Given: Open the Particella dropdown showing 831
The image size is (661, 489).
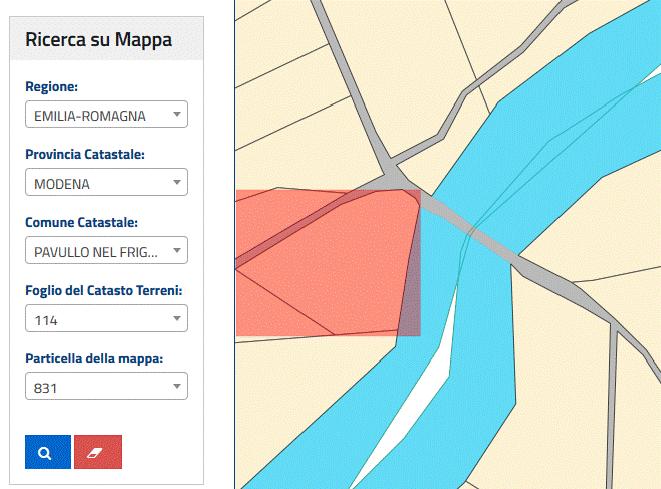Looking at the screenshot, I should coord(105,386).
